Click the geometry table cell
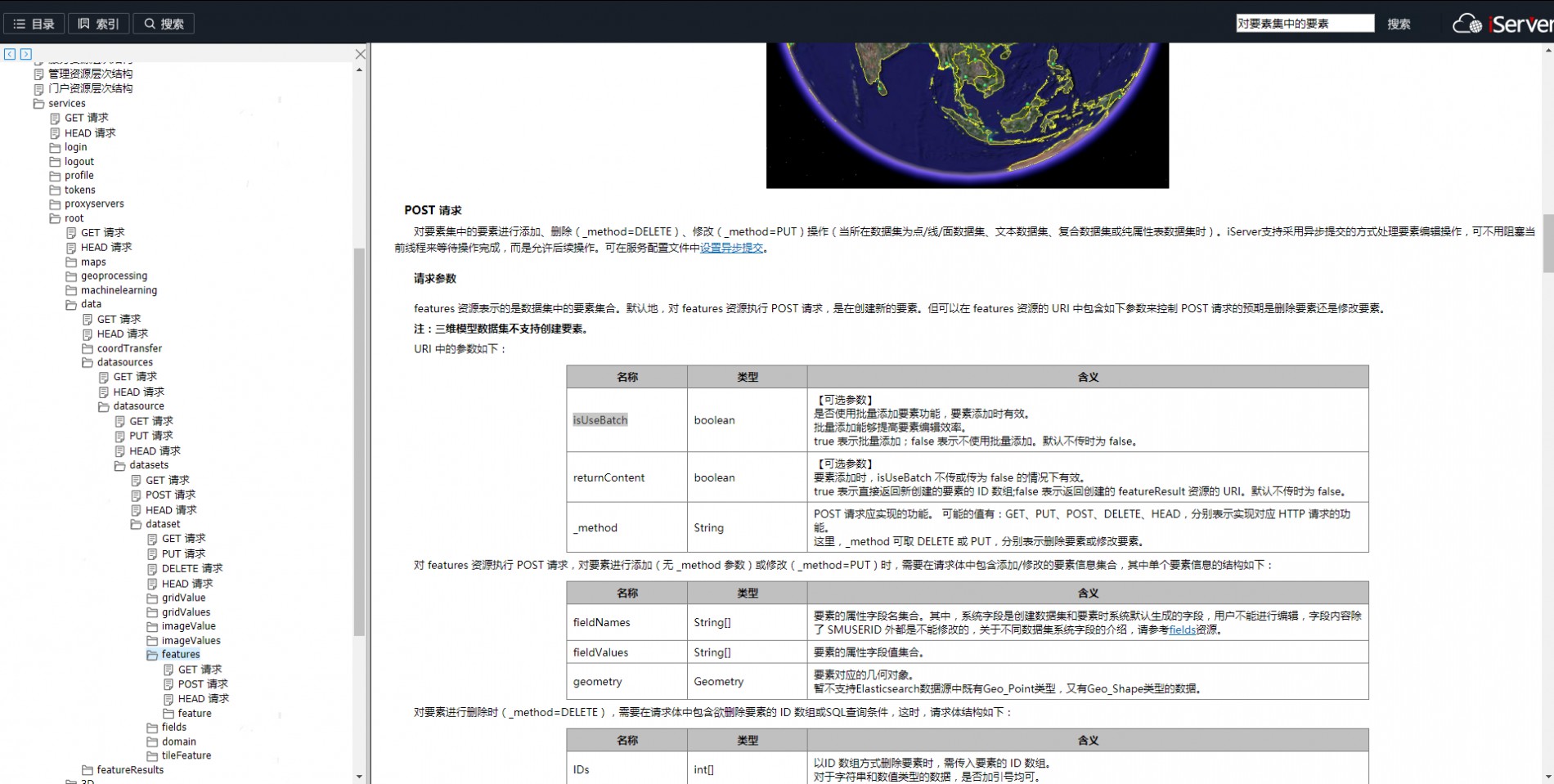1554x784 pixels. click(x=627, y=682)
